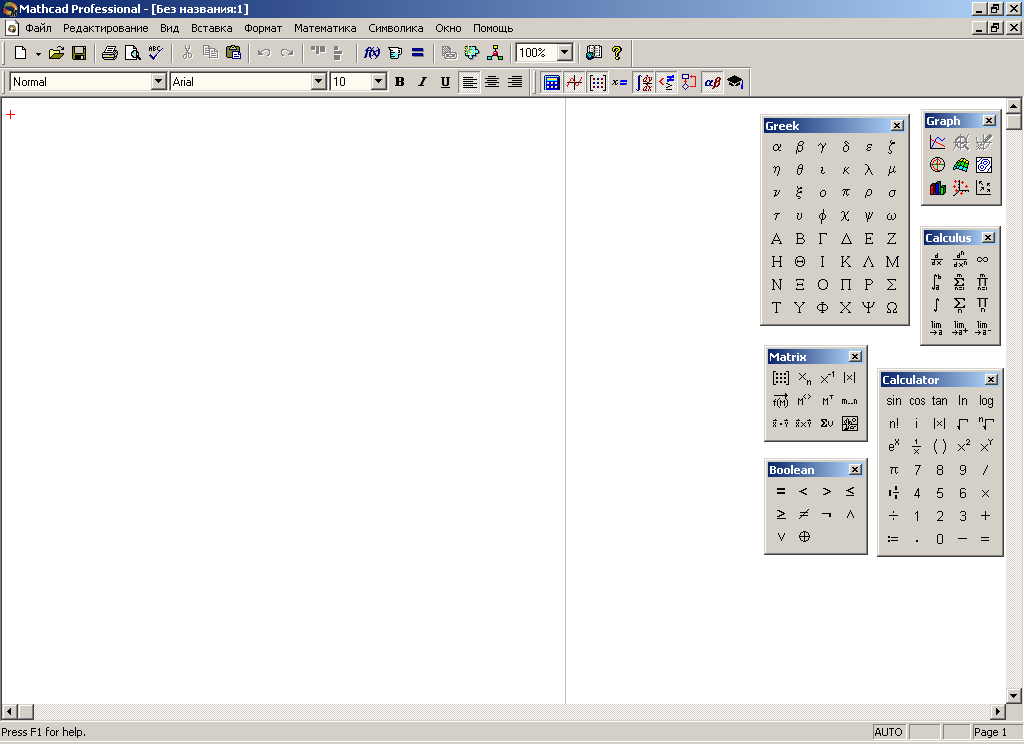This screenshot has width=1024, height=744.
Task: Open the Normal style dropdown
Action: coord(159,82)
